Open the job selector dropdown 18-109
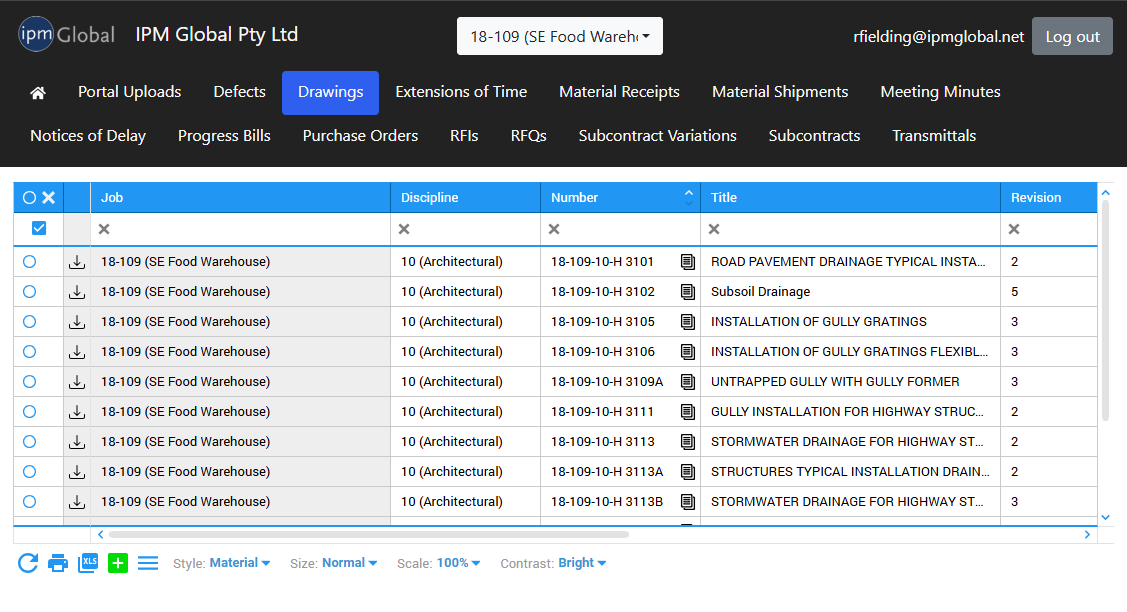This screenshot has width=1127, height=612. (x=559, y=37)
